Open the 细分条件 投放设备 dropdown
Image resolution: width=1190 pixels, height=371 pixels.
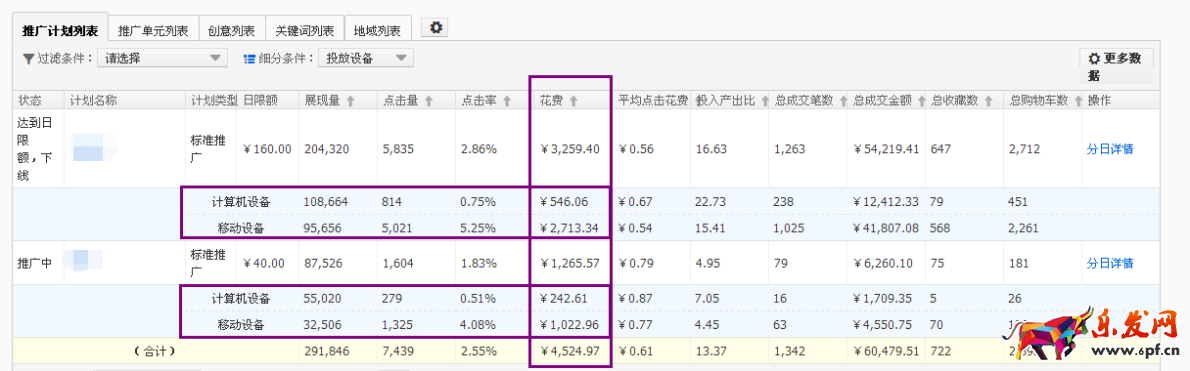tap(366, 58)
